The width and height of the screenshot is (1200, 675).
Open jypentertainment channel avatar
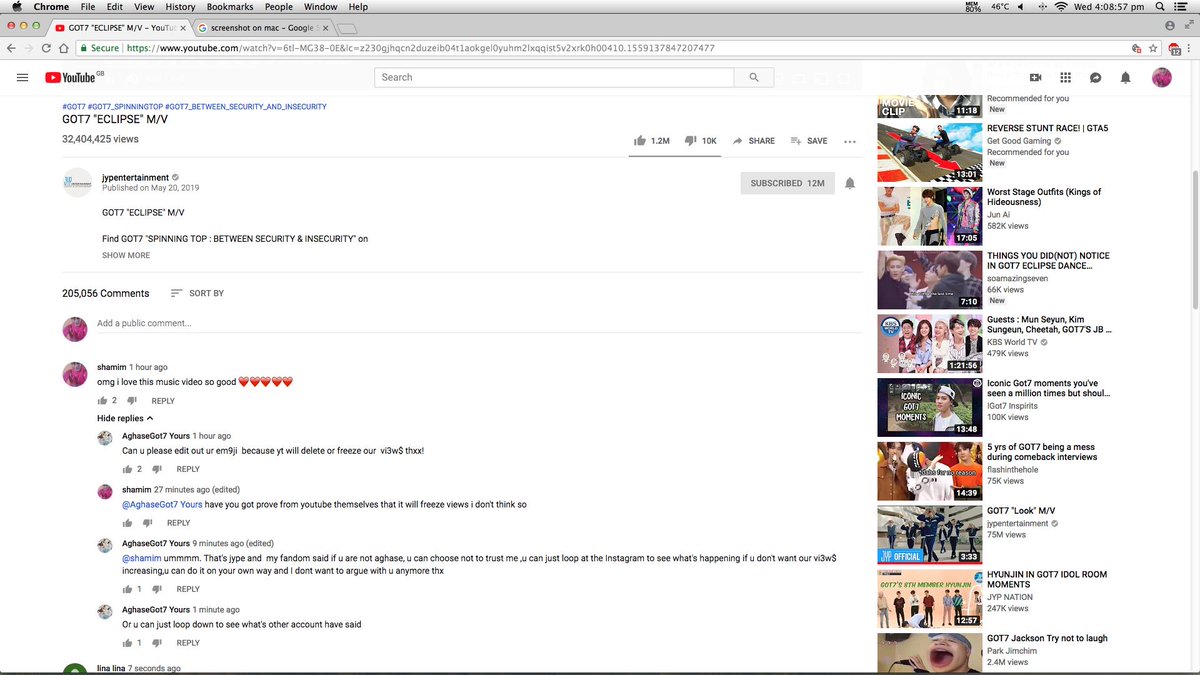point(77,182)
